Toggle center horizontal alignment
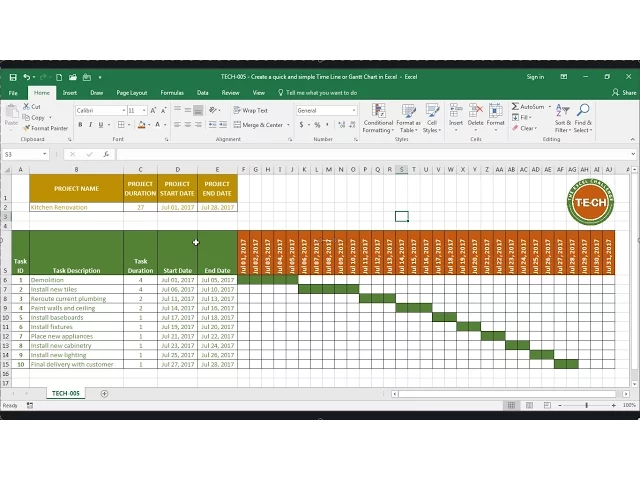Viewport: 640px width, 480px height. point(188,124)
